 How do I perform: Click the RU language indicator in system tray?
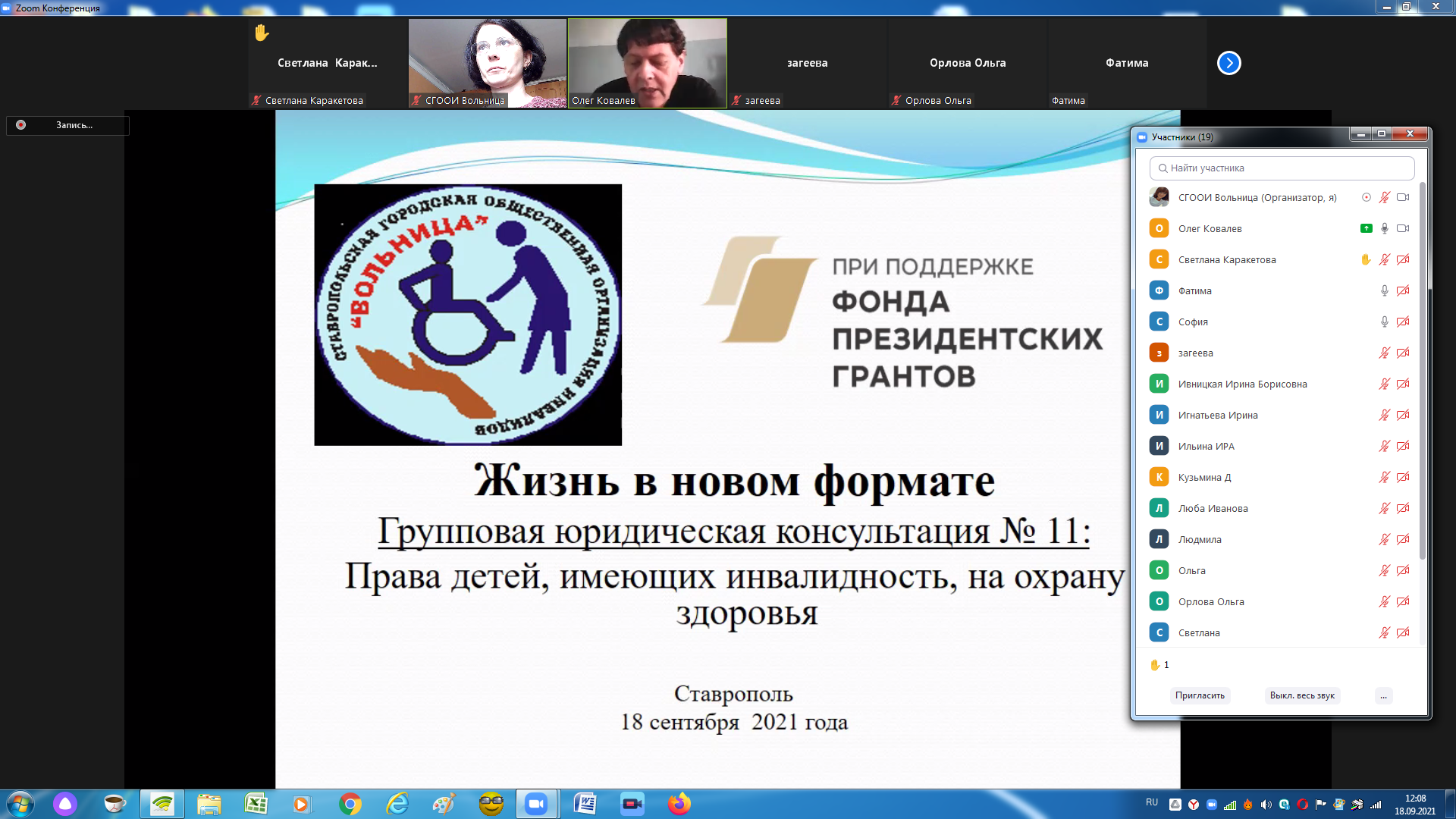[x=1152, y=802]
